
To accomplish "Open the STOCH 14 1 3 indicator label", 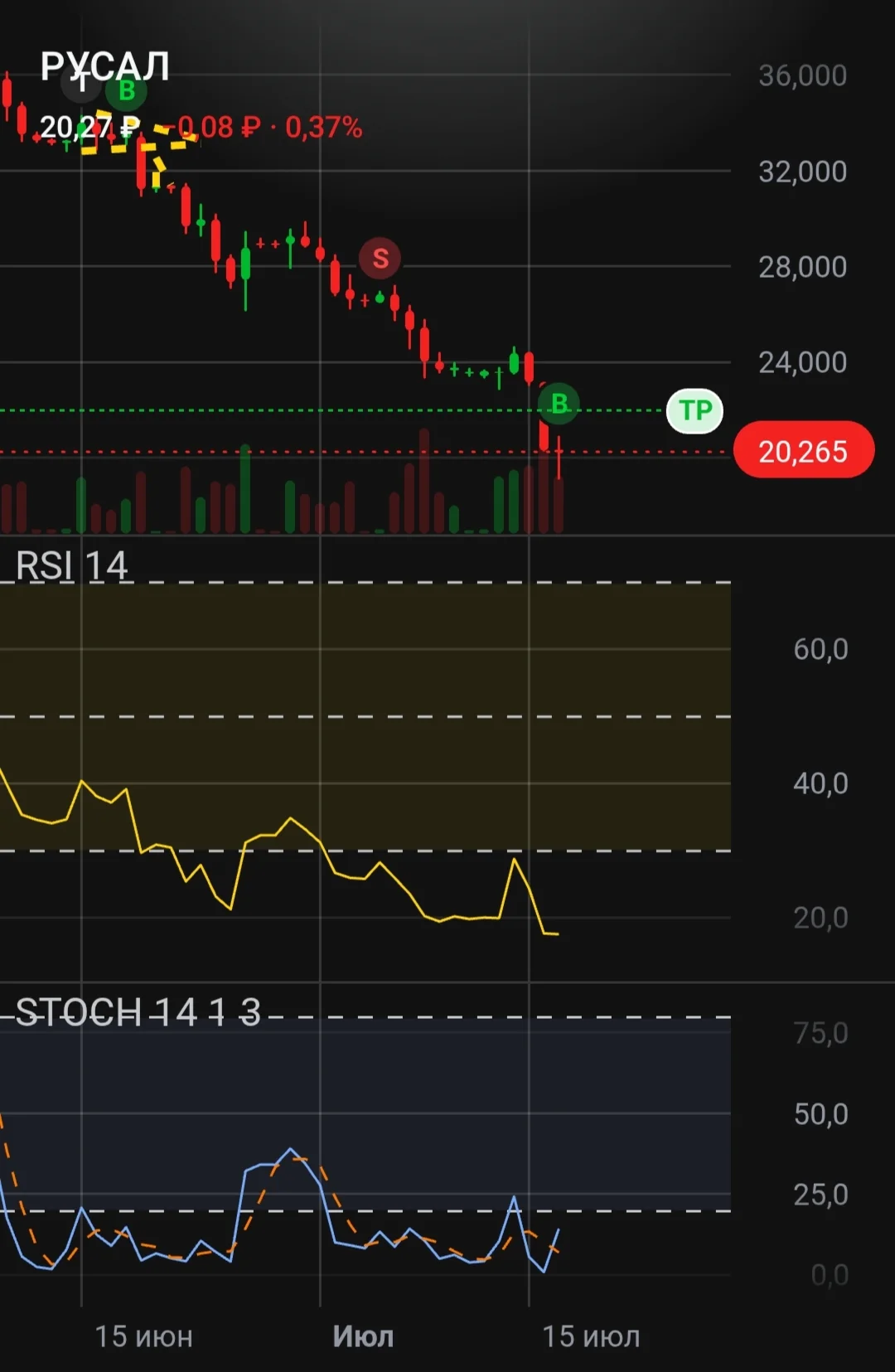I will click(x=138, y=1012).
